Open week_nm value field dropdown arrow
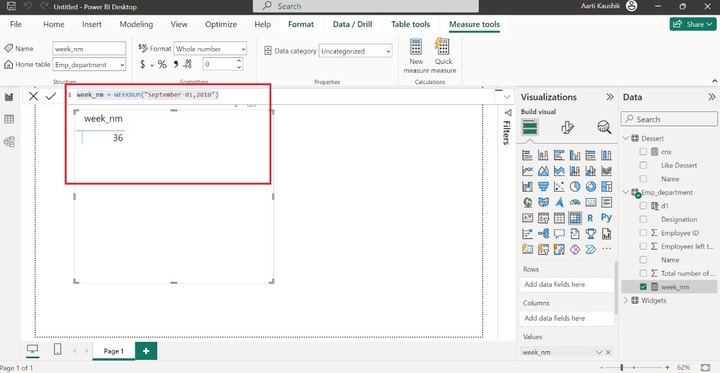The image size is (720, 373). (599, 352)
